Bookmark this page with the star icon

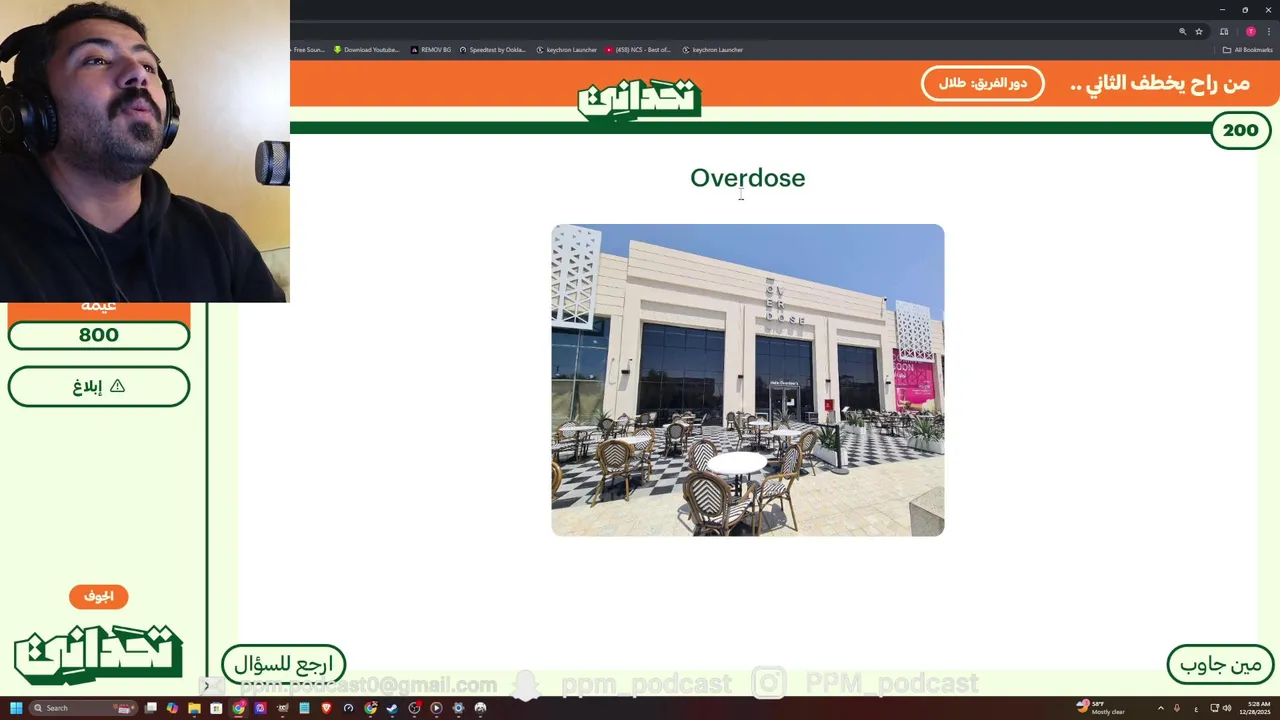coord(1199,31)
